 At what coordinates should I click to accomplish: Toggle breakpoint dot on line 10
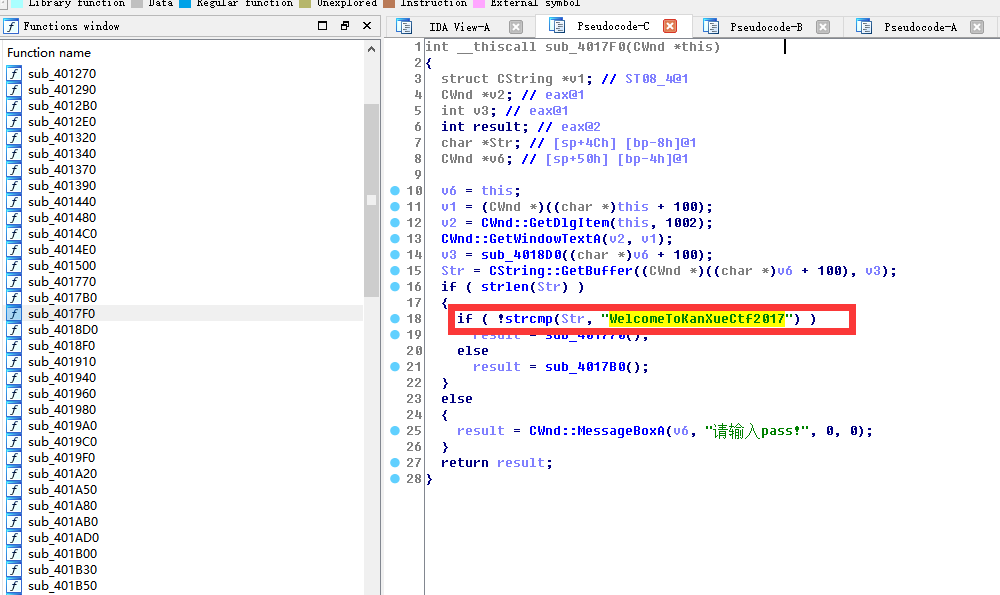click(x=395, y=190)
